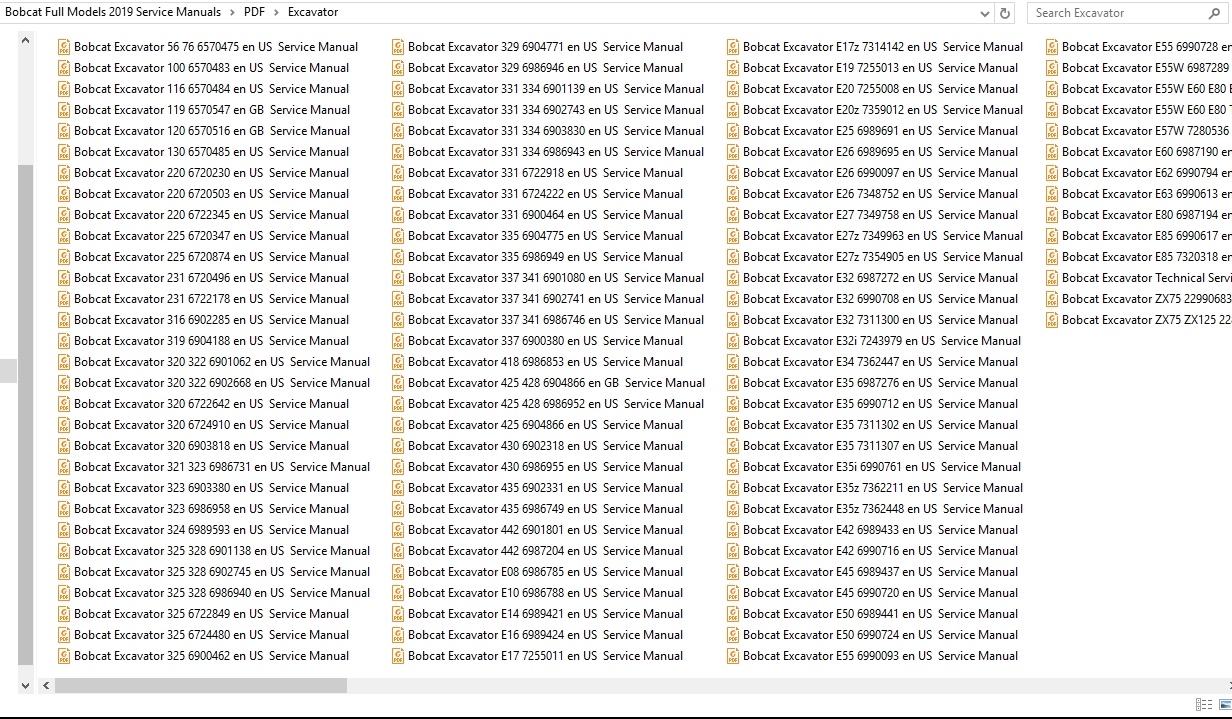Screen dimensions: 1232x719
Task: Click PDF icon of Excavator 324 6989593 manual
Action: coord(64,530)
